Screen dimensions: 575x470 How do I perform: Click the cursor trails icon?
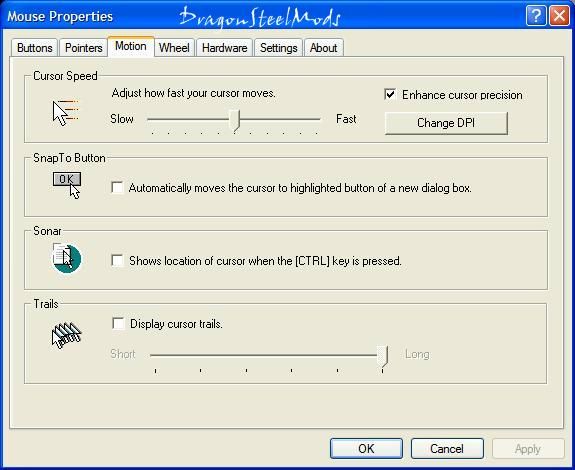coord(66,335)
